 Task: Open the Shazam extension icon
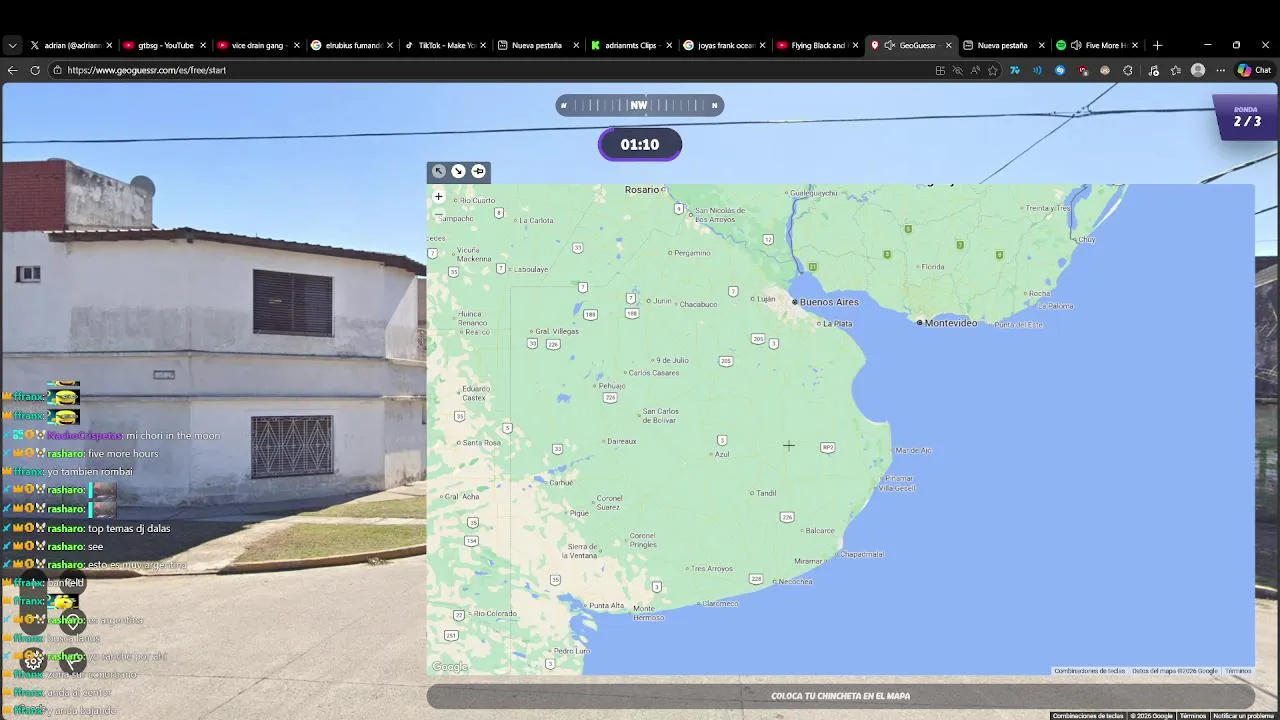click(x=1060, y=70)
